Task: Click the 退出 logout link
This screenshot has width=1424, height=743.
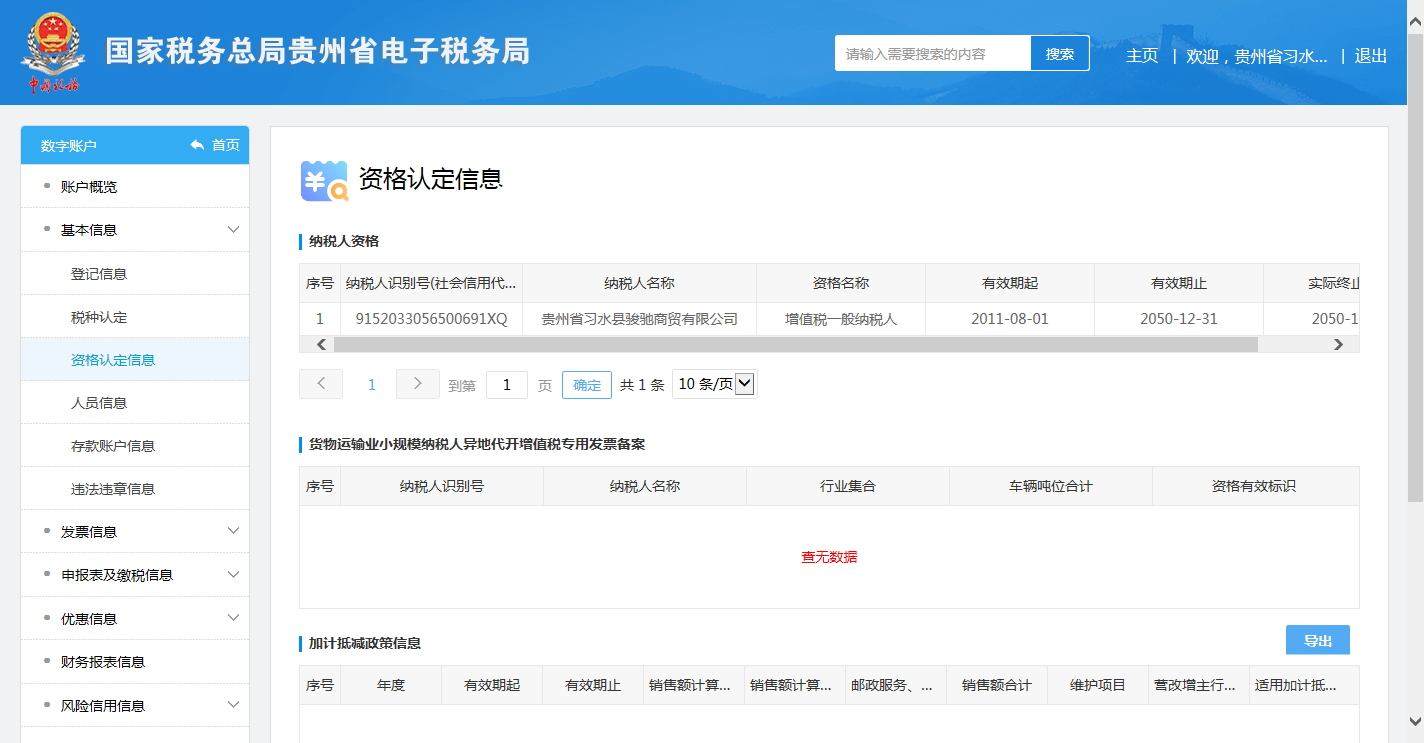Action: [1370, 56]
